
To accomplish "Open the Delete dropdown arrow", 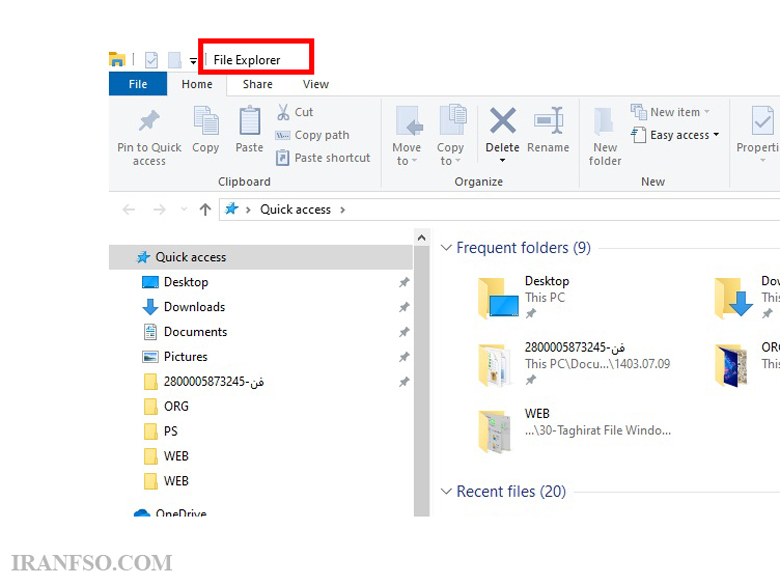I will click(502, 160).
